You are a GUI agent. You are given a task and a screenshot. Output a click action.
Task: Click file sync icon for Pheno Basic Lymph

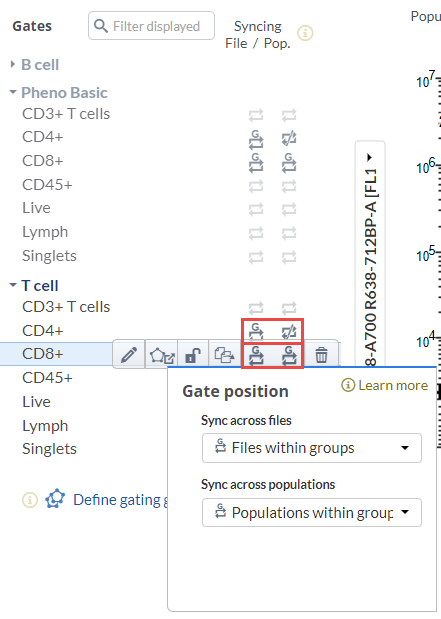point(256,233)
